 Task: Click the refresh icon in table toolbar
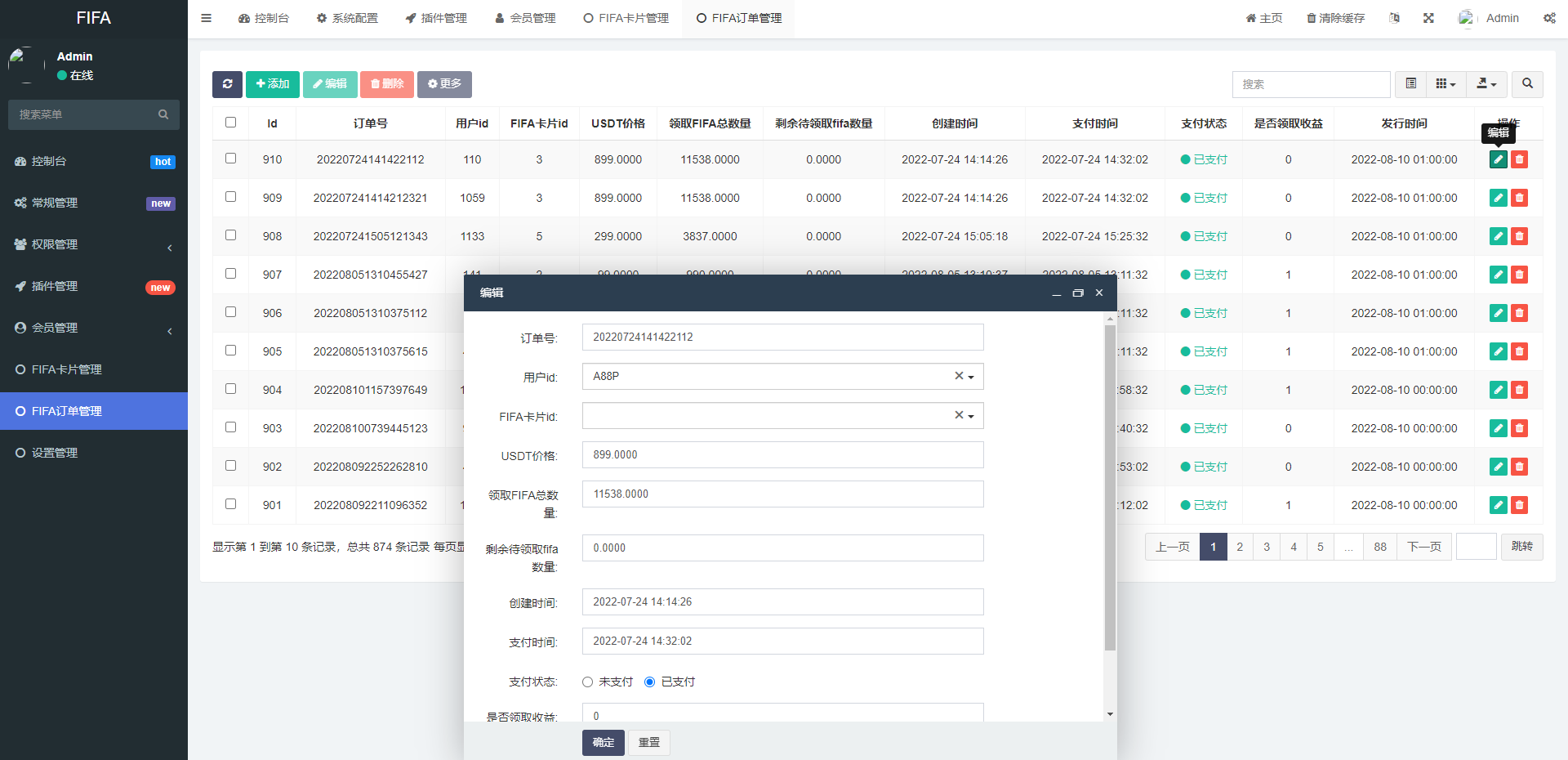[227, 84]
